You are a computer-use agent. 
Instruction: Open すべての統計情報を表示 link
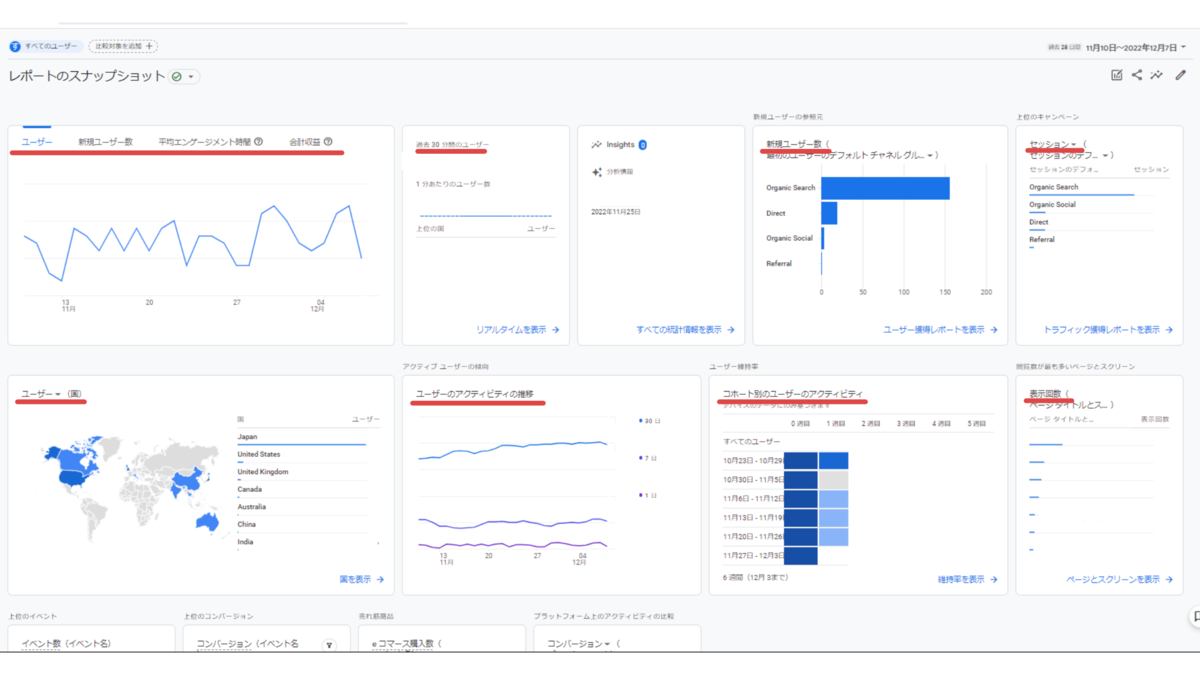pyautogui.click(x=685, y=329)
